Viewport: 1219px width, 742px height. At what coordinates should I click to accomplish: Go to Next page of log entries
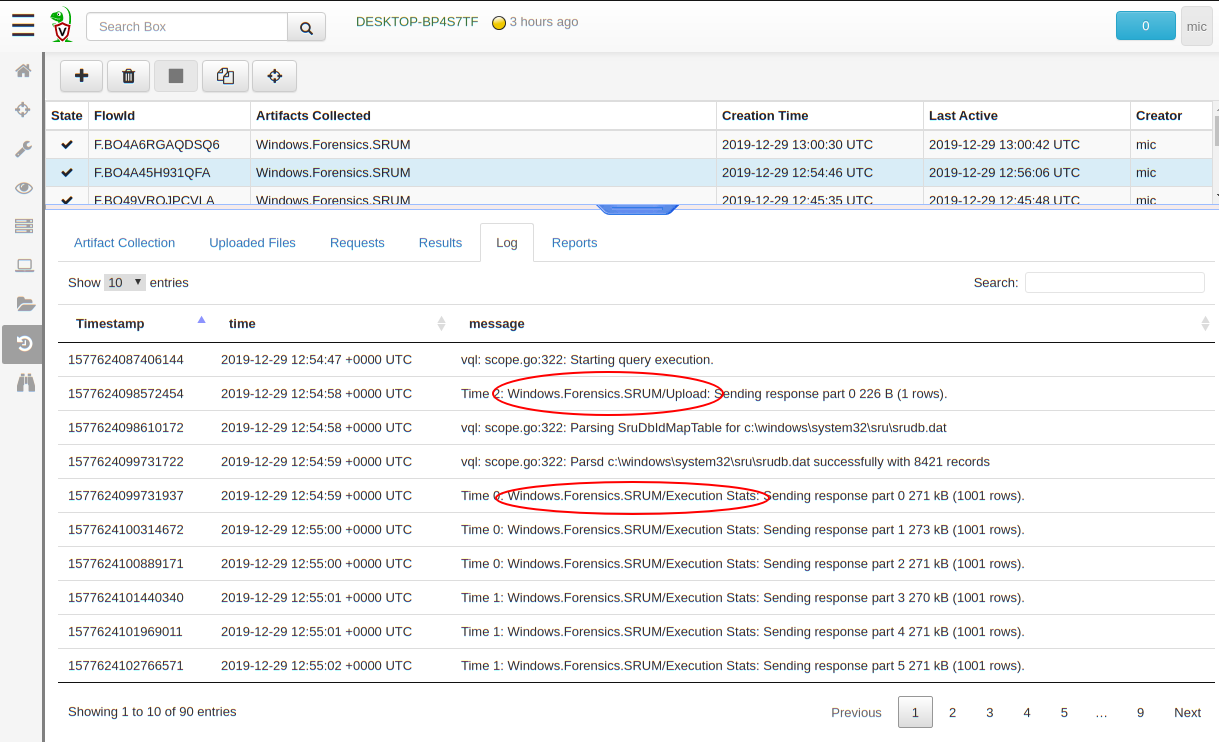pos(1187,712)
